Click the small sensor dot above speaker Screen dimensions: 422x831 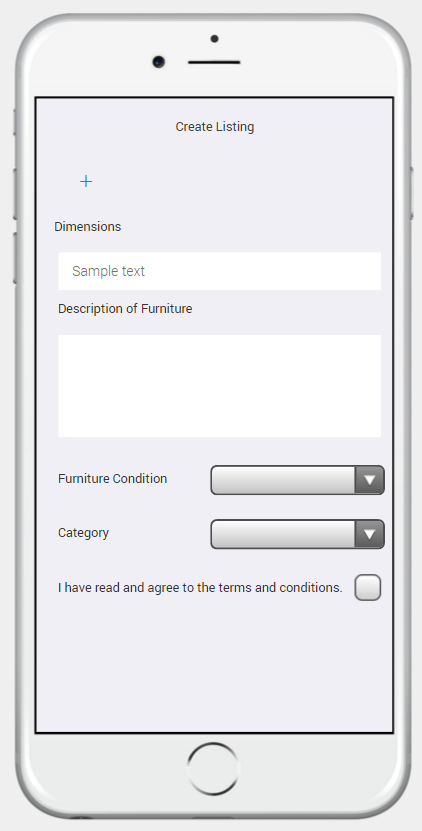click(x=214, y=39)
